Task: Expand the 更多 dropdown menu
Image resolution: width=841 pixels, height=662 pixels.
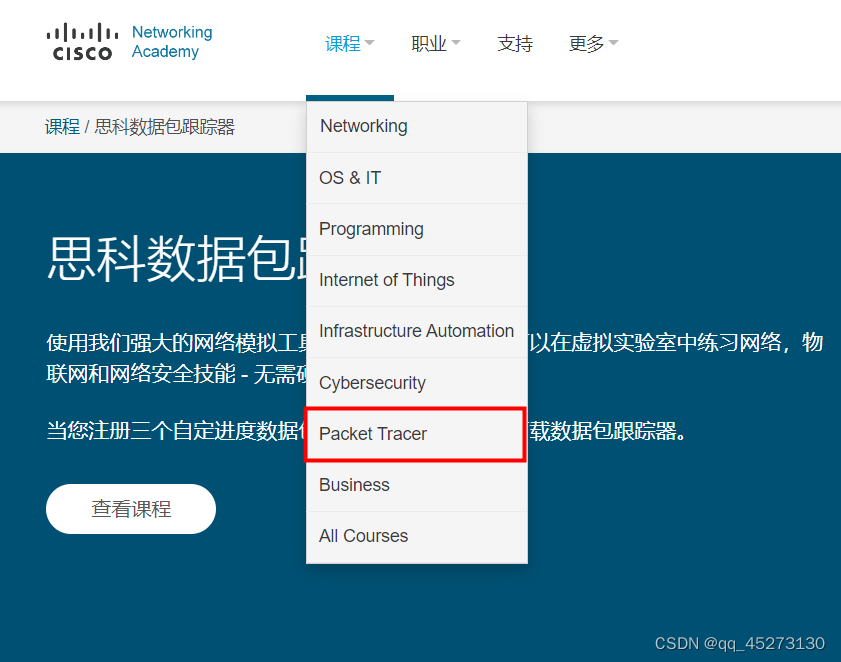Action: tap(593, 43)
